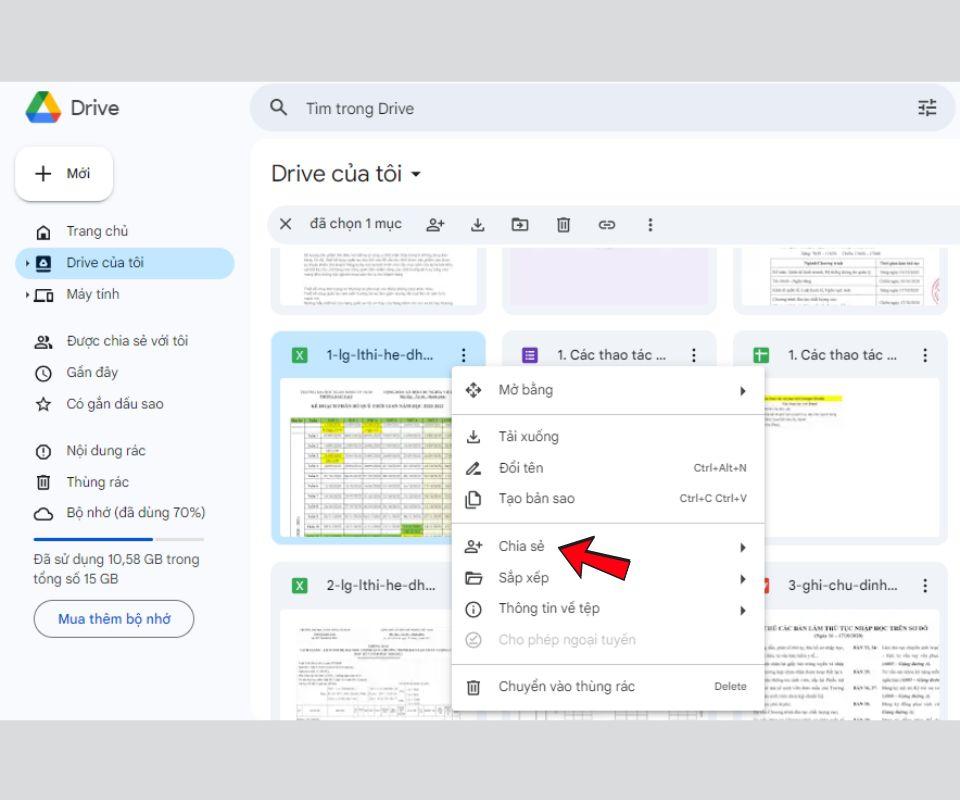Select Chuyển vào thùng rác menu item
The height and width of the screenshot is (800, 960).
click(566, 686)
